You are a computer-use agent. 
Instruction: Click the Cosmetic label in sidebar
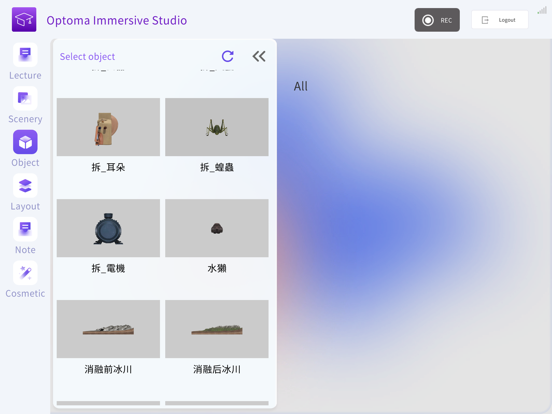(x=25, y=294)
